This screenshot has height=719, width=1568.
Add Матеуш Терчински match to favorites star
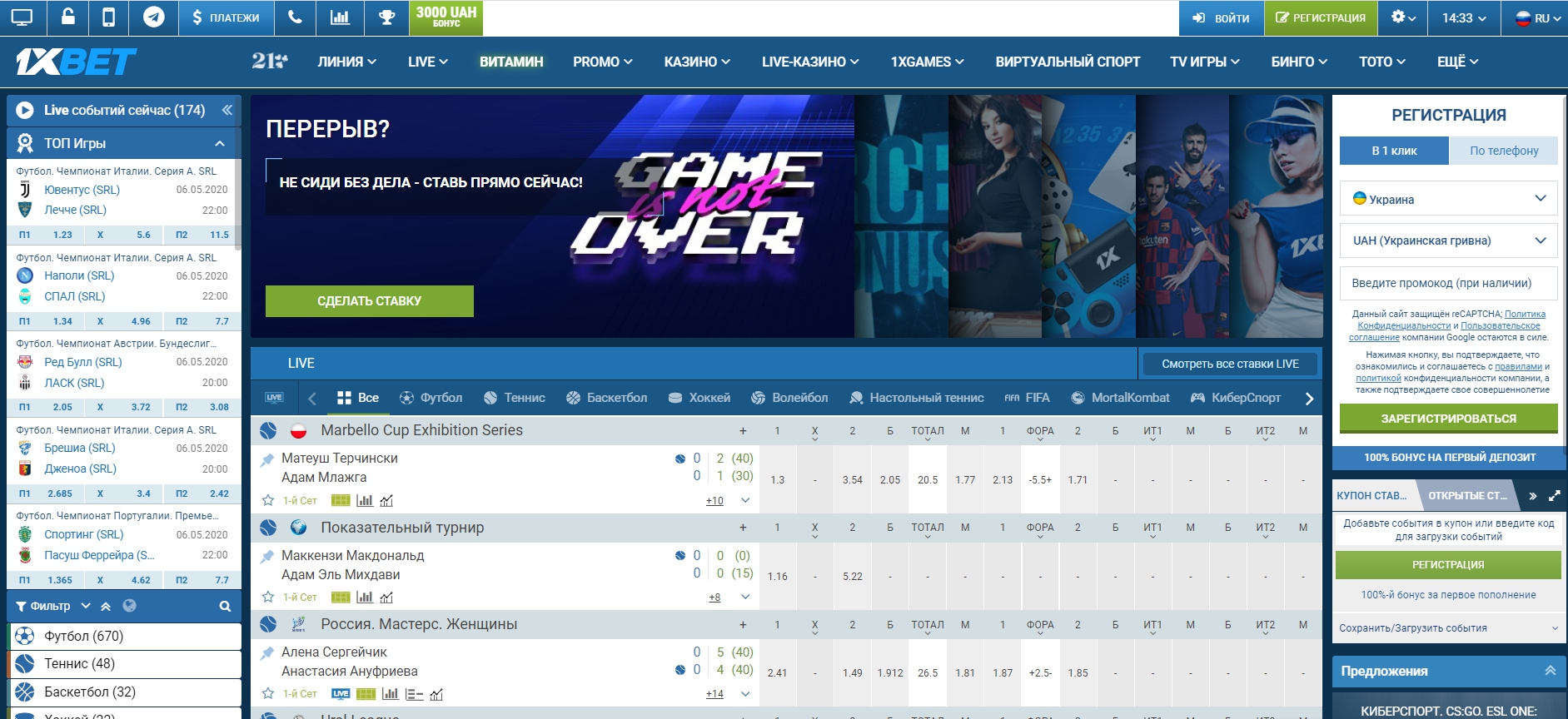[267, 501]
